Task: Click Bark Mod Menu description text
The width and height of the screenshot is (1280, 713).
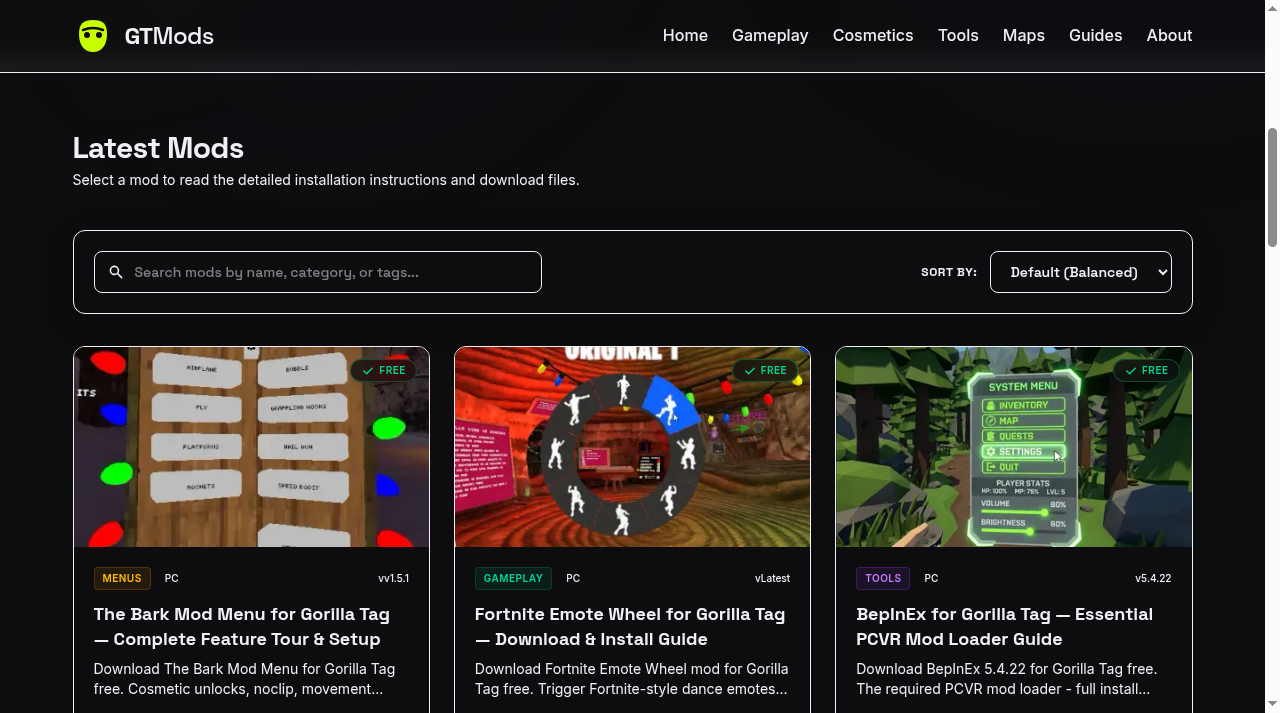Action: click(244, 679)
